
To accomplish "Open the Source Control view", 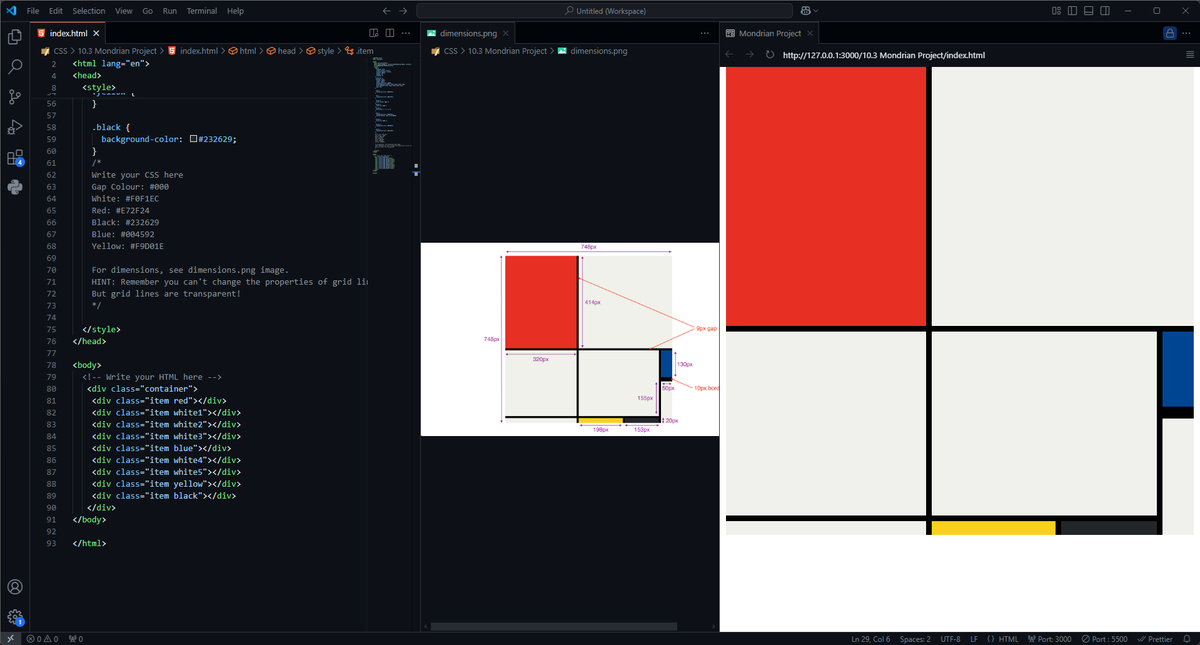I will 15,97.
